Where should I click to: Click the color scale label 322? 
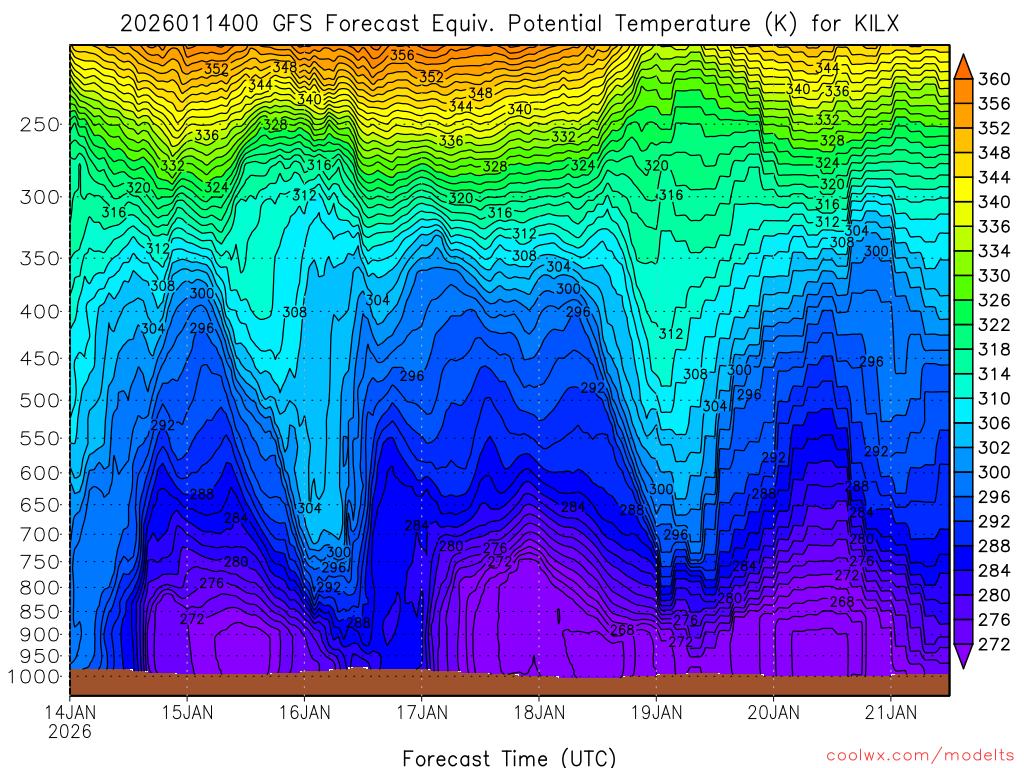[x=994, y=325]
